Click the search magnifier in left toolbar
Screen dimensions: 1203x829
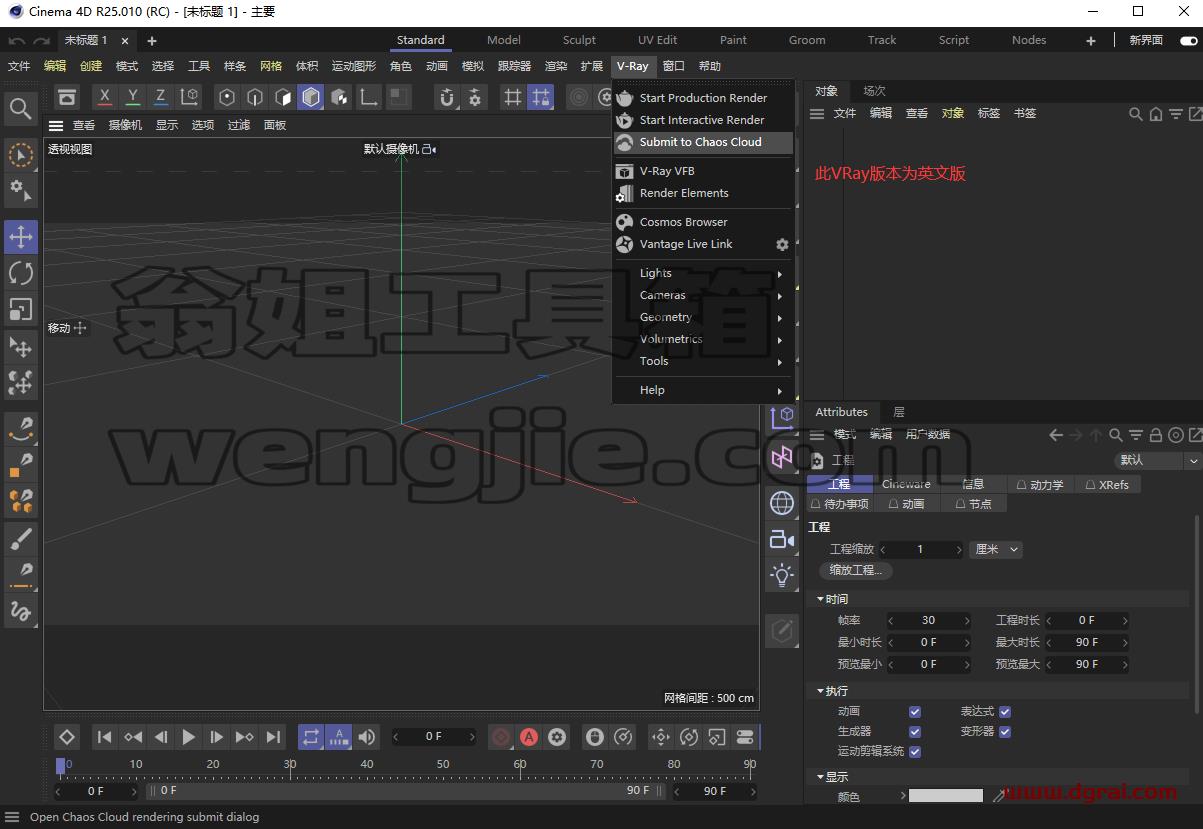20,108
